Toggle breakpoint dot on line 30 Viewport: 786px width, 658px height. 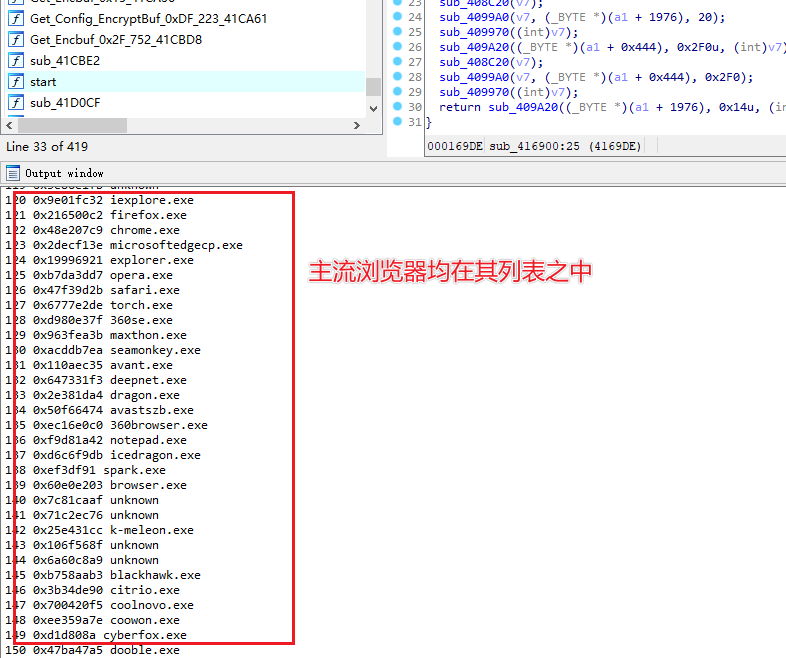click(x=398, y=106)
